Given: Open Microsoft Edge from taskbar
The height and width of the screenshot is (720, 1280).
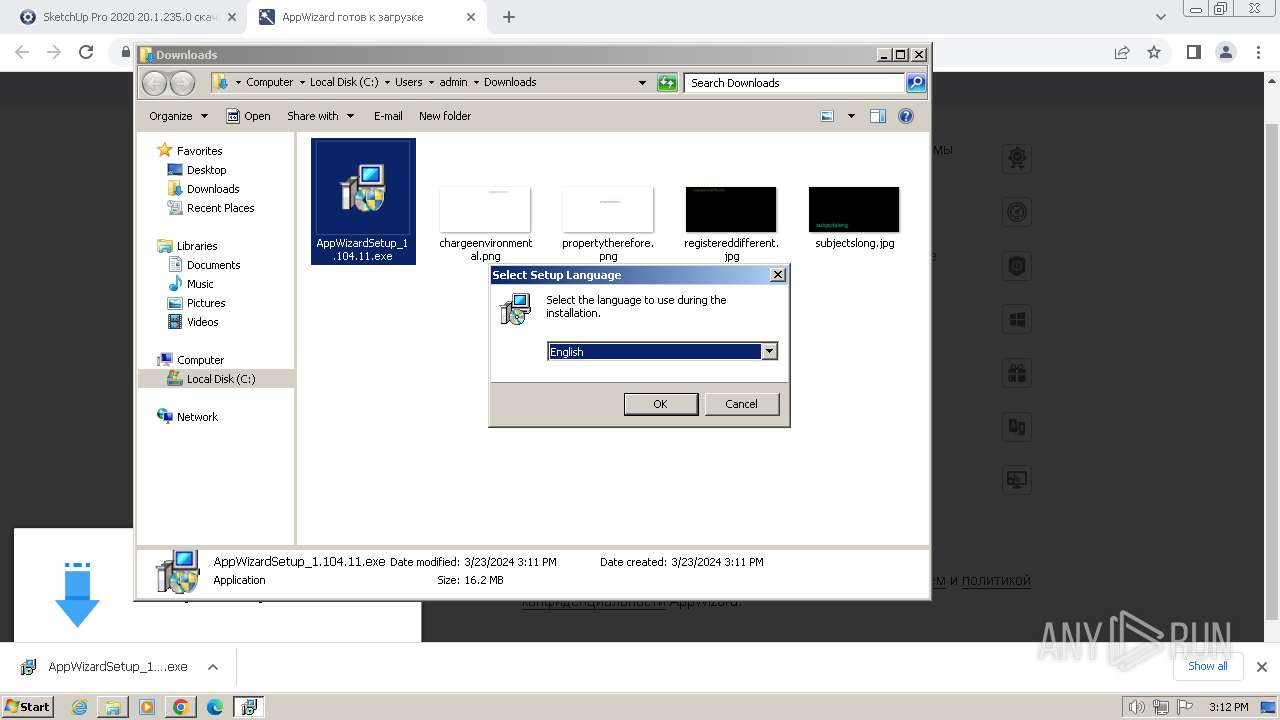Looking at the screenshot, I should click(x=215, y=707).
